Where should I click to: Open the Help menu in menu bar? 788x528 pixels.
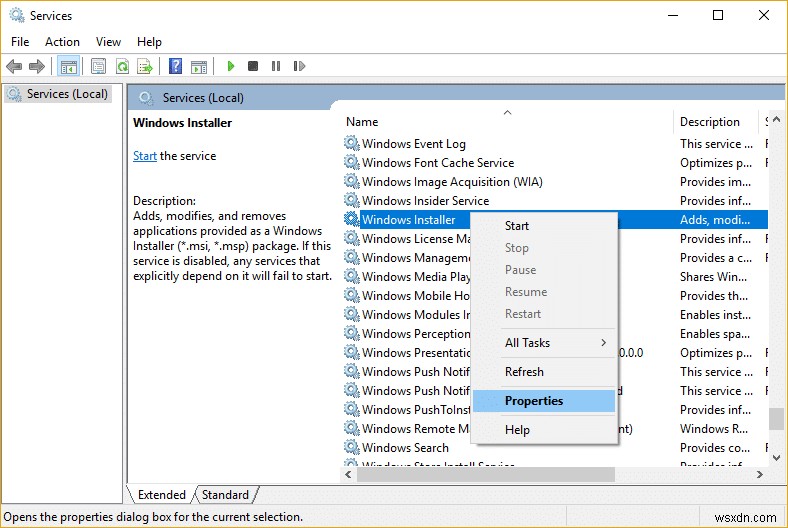(149, 42)
